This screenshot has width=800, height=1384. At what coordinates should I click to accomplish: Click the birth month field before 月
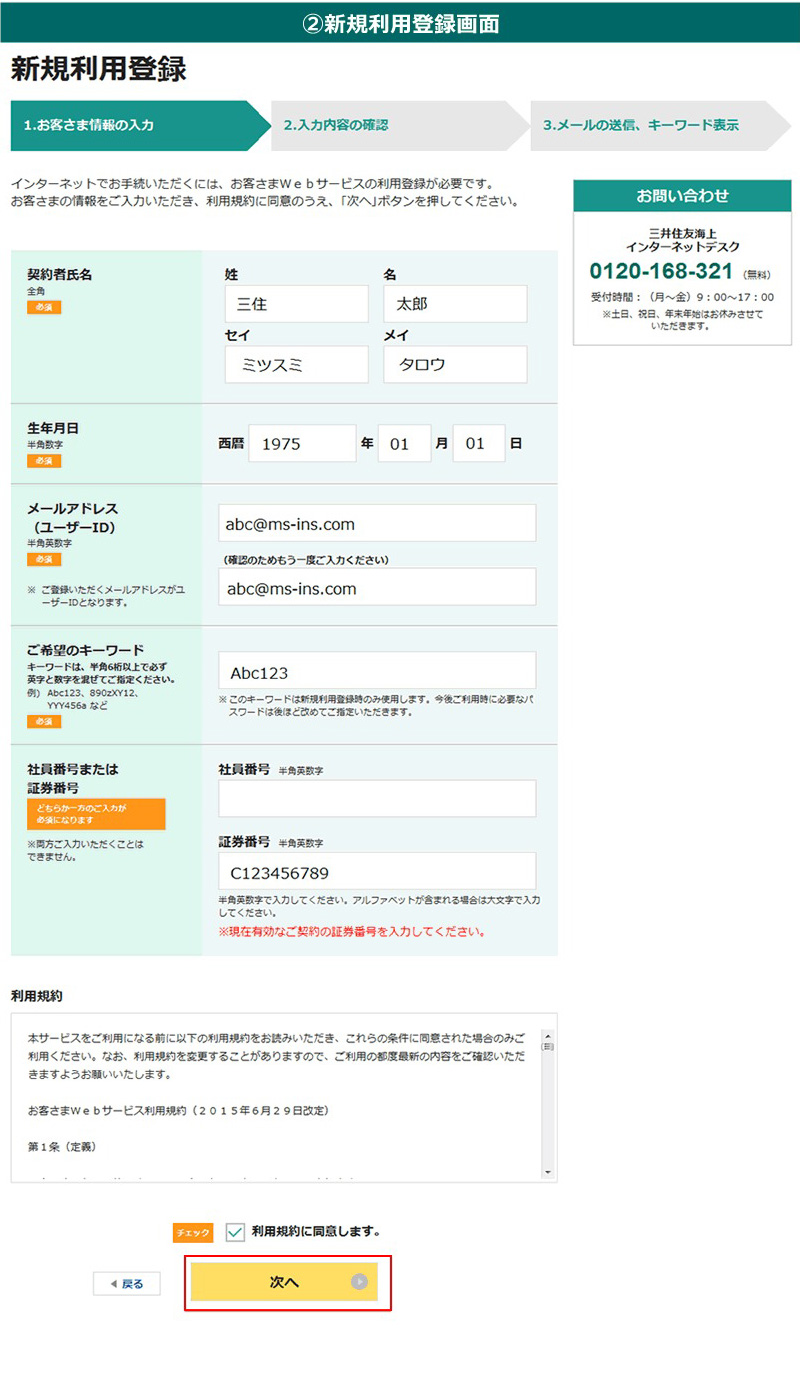(404, 443)
